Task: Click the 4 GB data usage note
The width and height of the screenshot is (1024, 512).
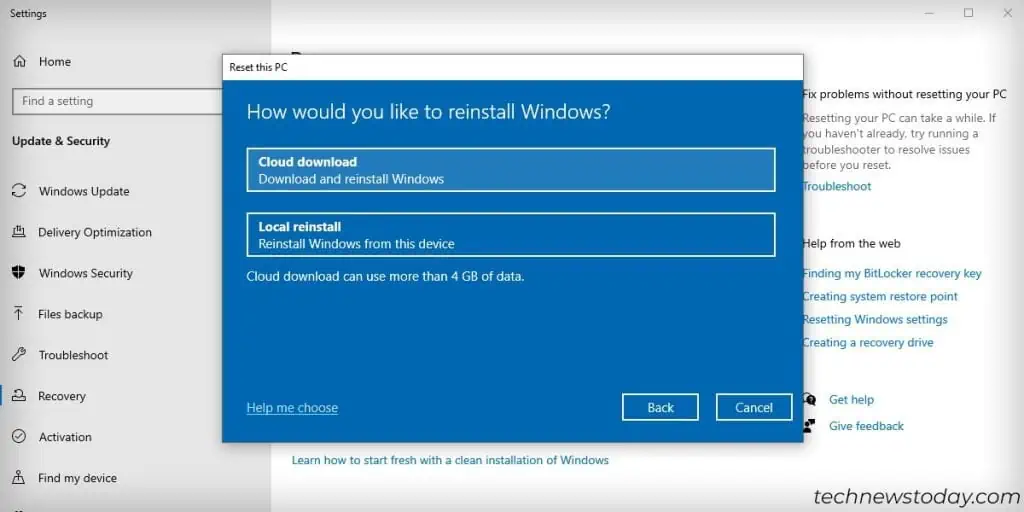Action: click(x=385, y=276)
